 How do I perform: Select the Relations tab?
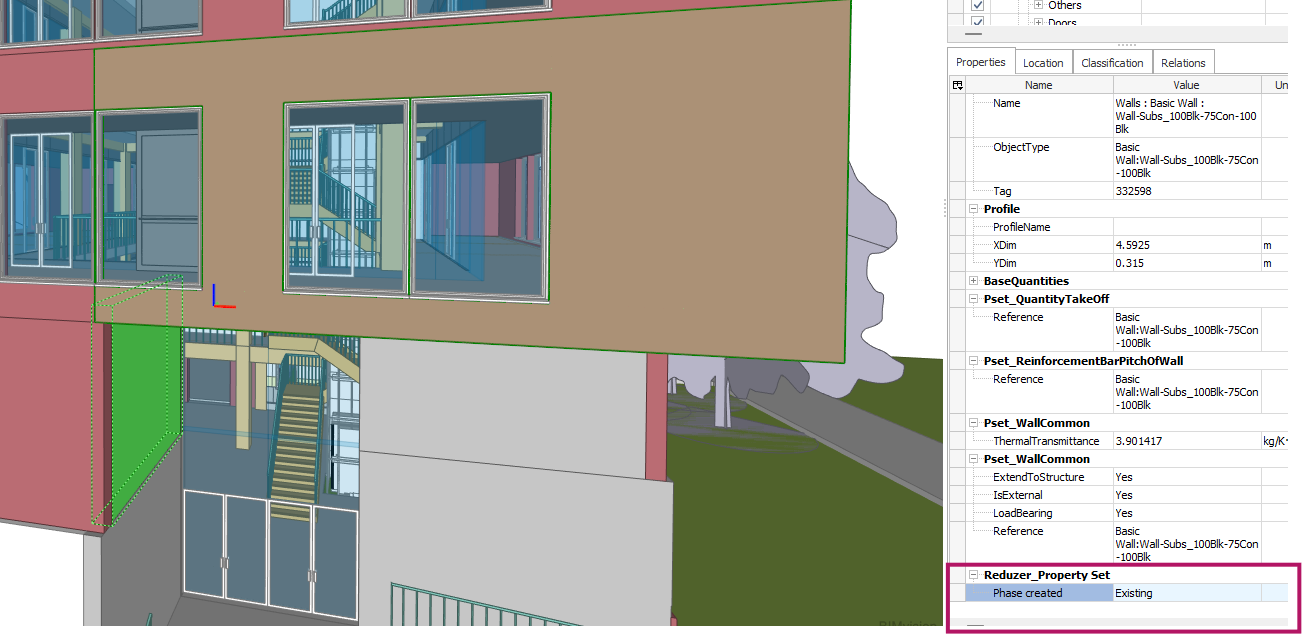pos(1183,63)
